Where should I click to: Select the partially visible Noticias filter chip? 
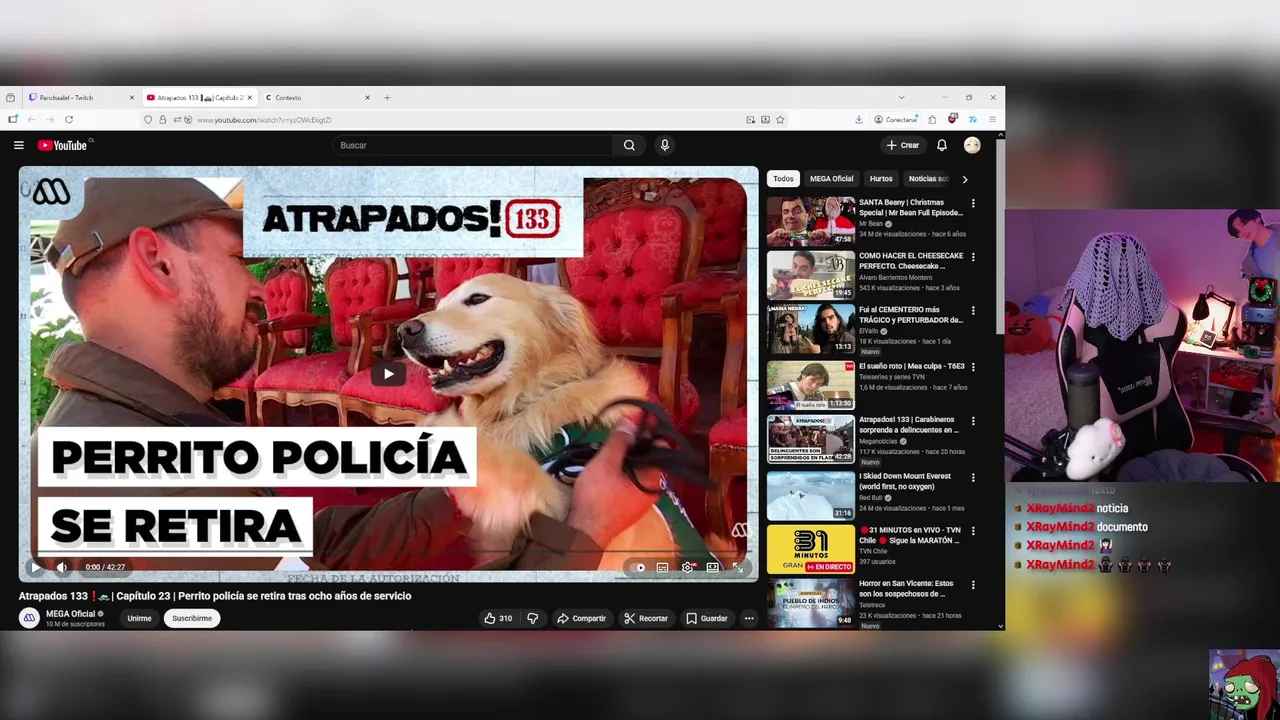click(x=928, y=179)
